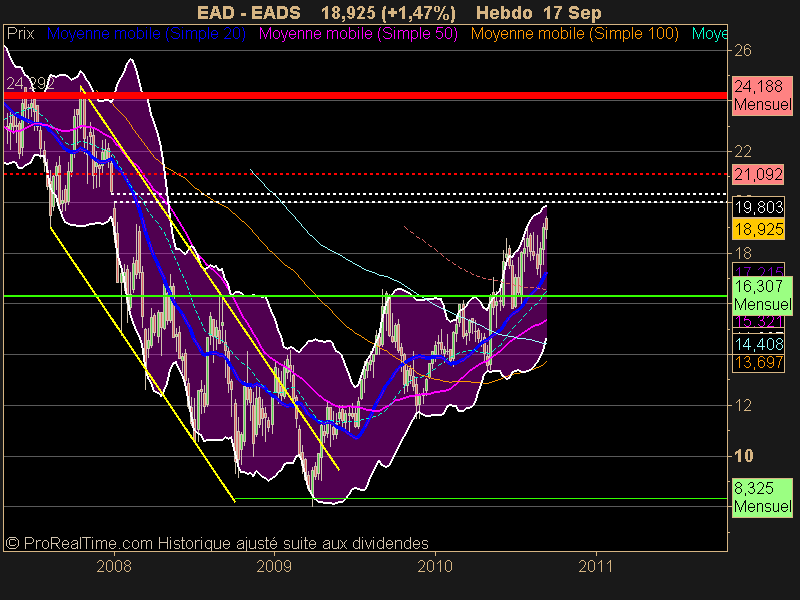Select the "Prix" legend label
This screenshot has width=800, height=600.
(x=20, y=34)
